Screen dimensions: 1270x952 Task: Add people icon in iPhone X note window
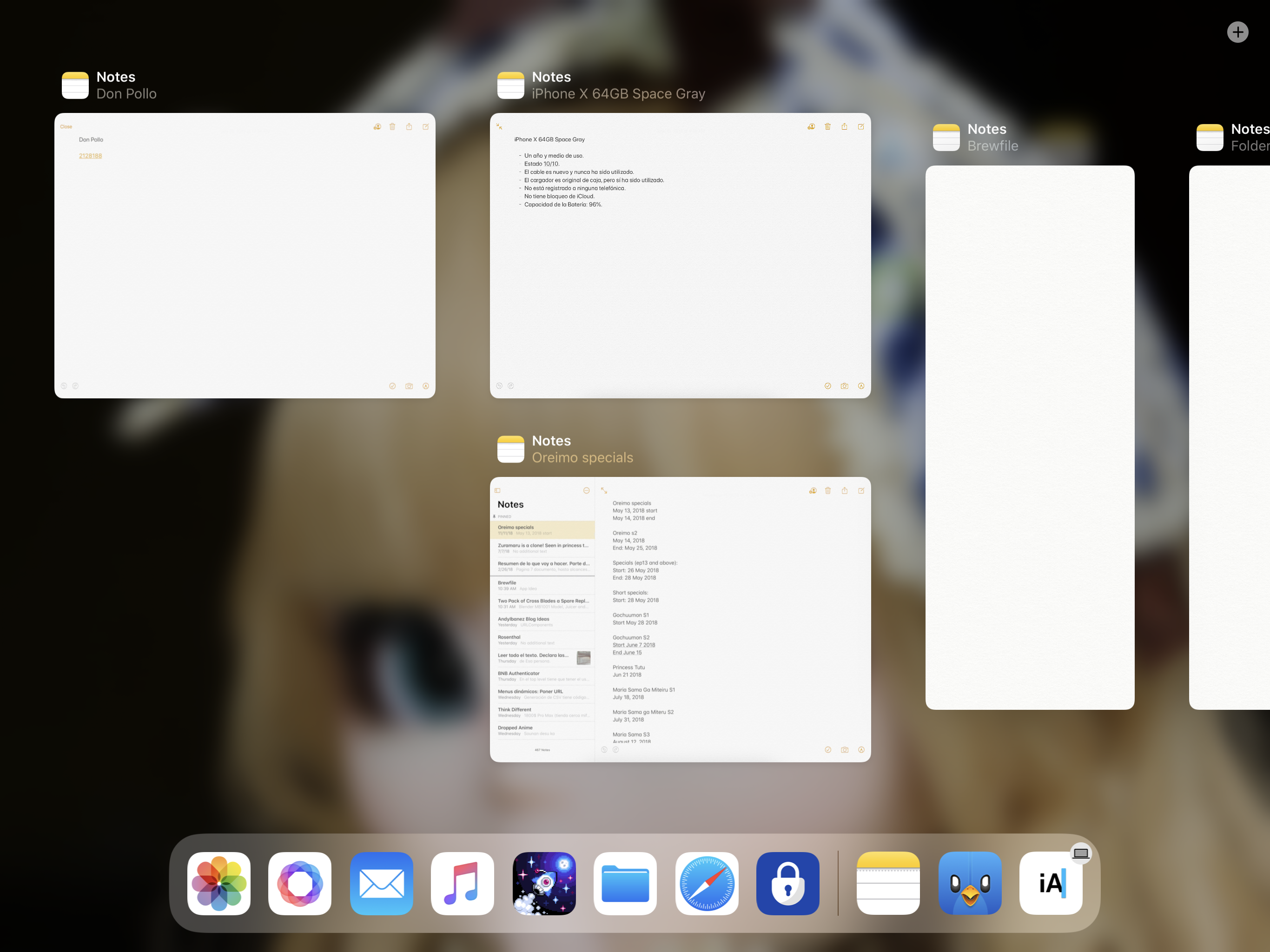811,127
